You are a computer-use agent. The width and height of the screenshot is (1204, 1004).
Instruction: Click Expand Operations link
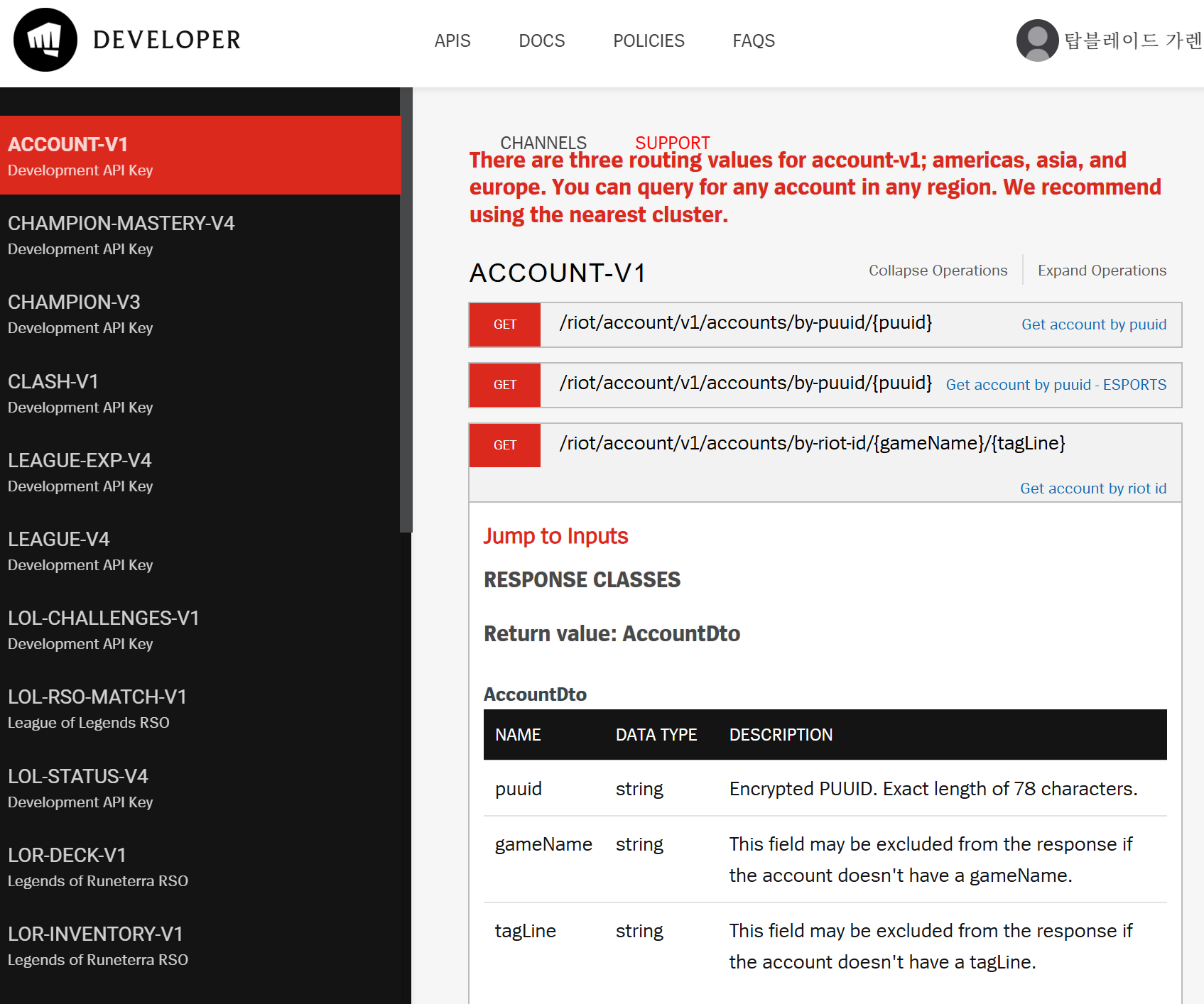1102,271
